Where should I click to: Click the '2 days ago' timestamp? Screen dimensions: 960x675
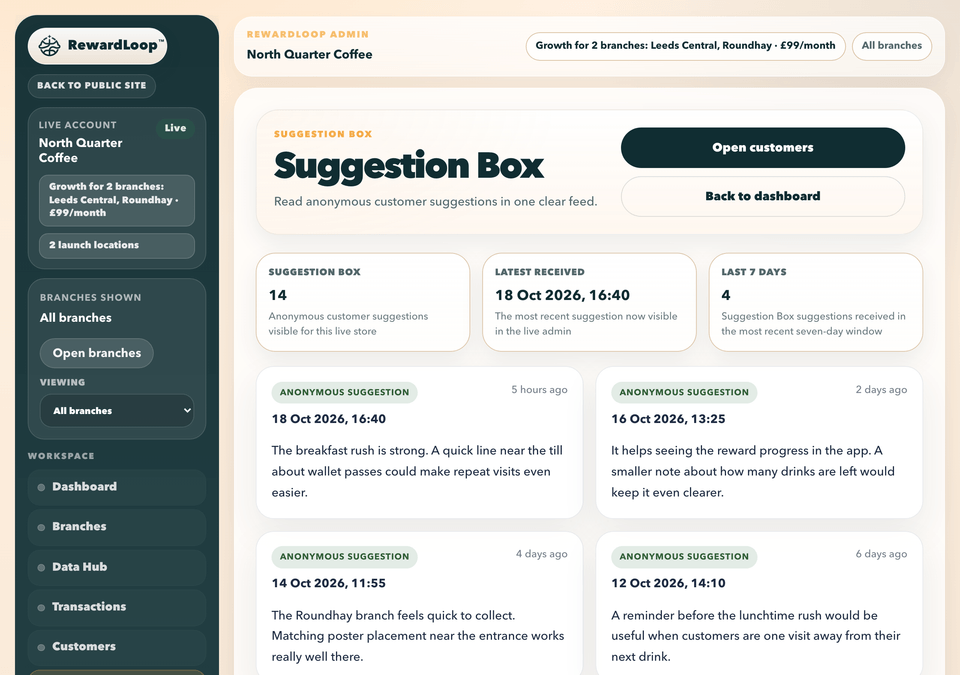point(881,390)
